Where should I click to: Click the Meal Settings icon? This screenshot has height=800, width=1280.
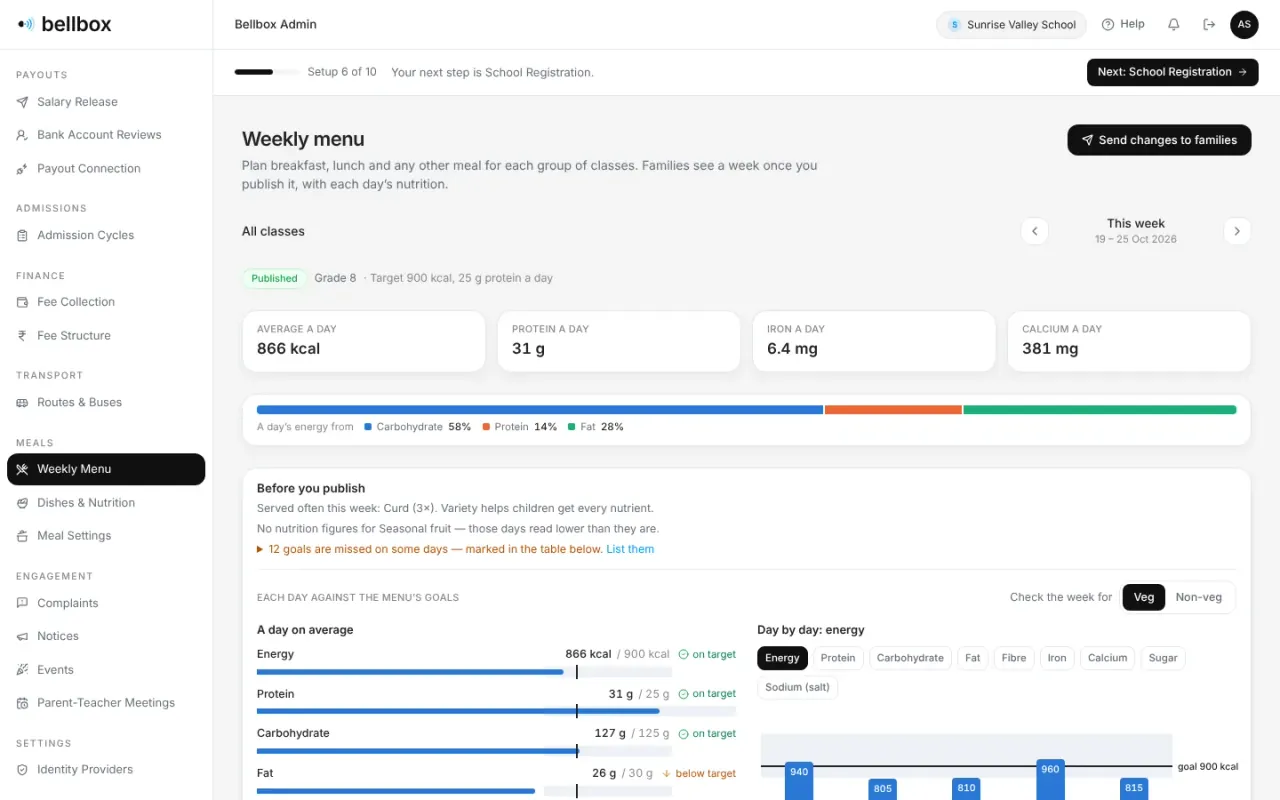22,536
